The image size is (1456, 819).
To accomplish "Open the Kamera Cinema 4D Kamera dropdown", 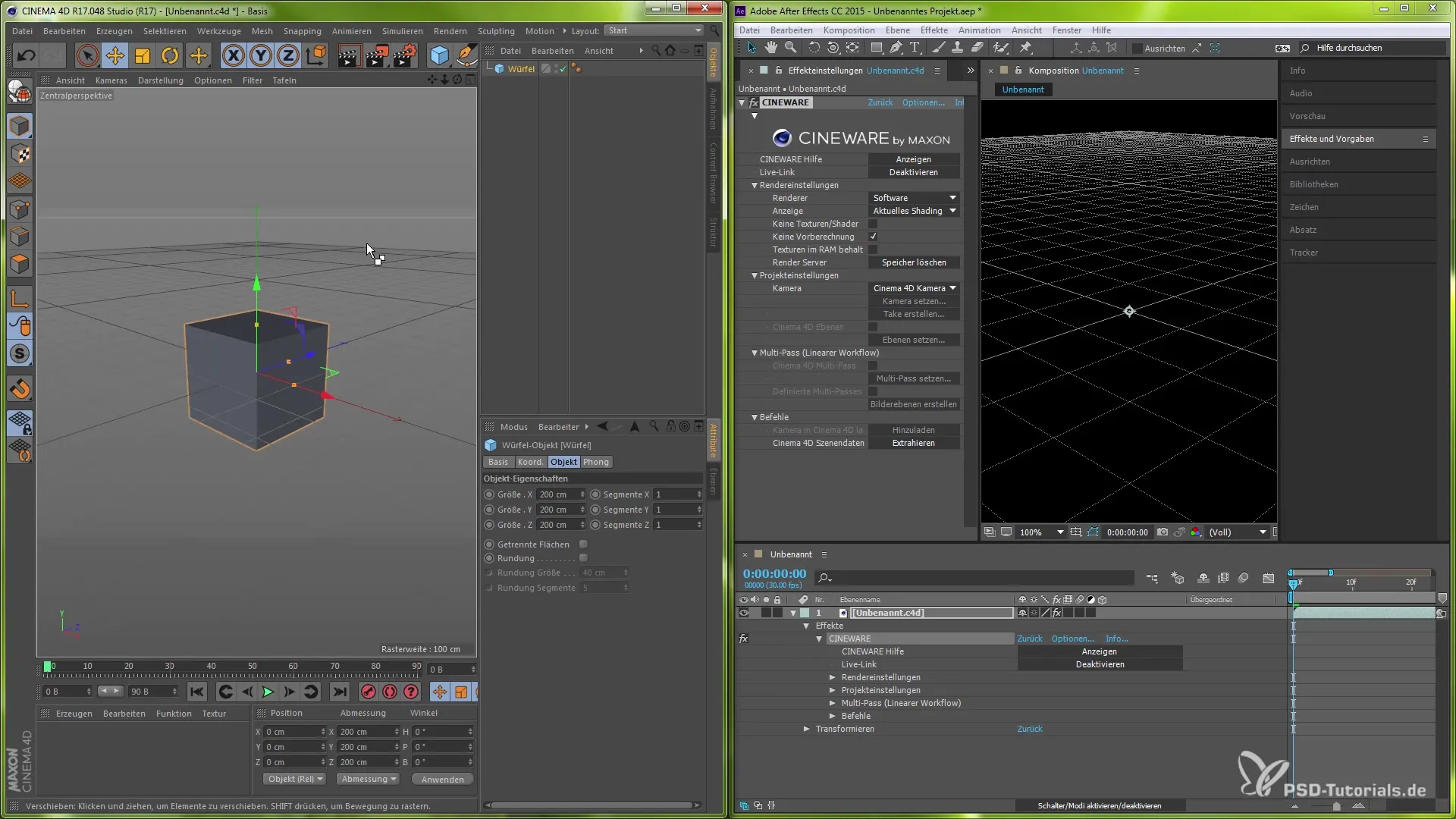I will (914, 288).
